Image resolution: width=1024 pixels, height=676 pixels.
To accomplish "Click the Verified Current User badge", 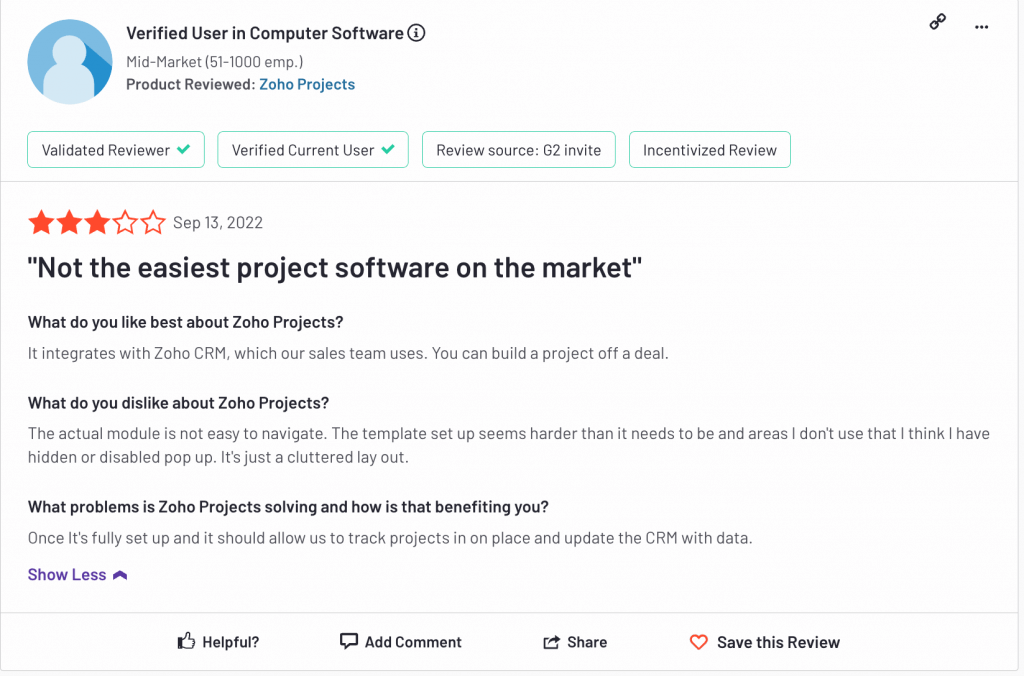I will pos(313,150).
